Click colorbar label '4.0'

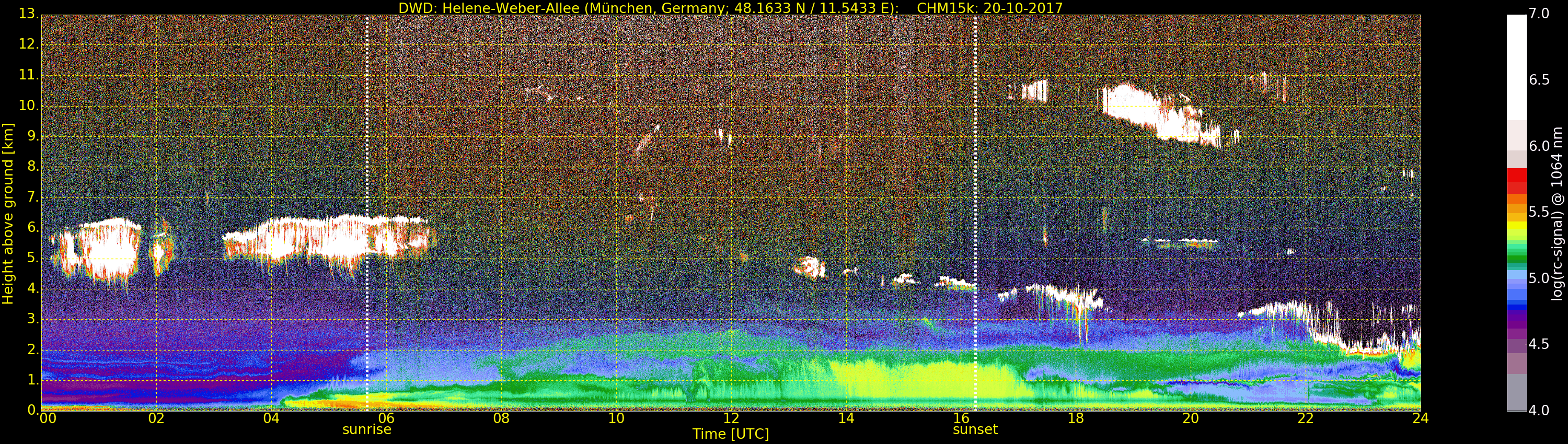tap(1539, 411)
